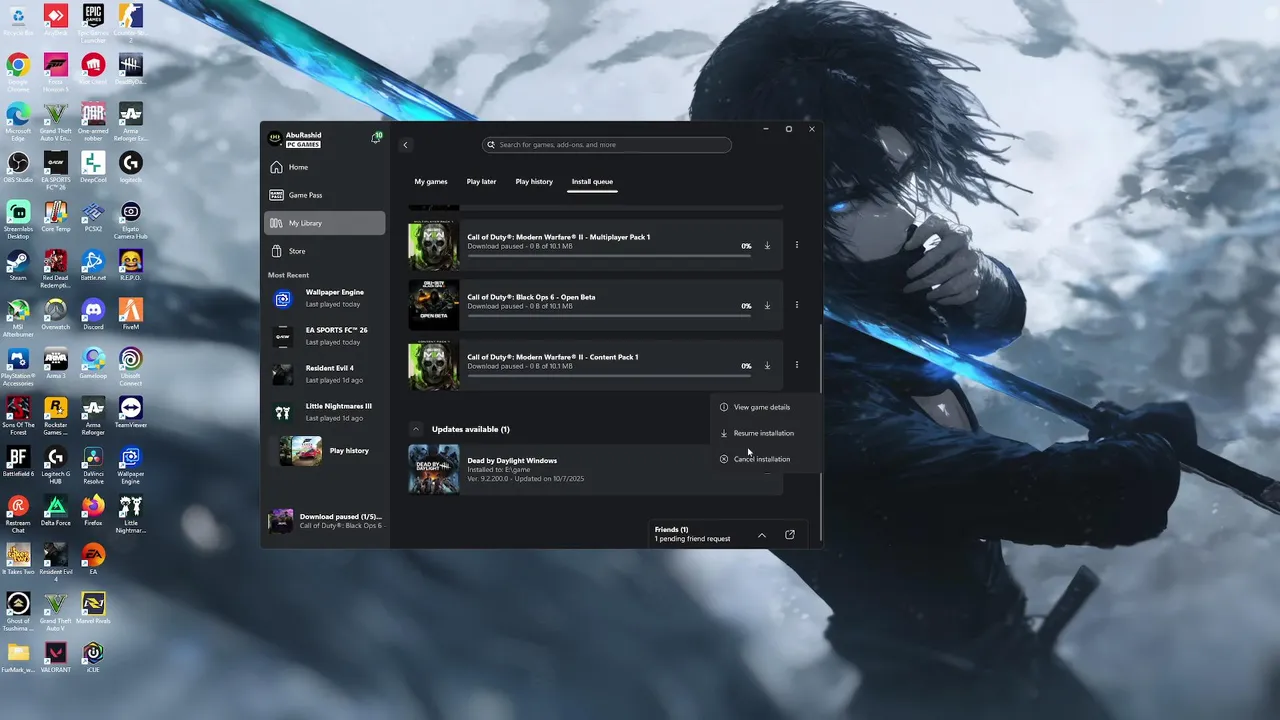Select Install queue tab
The height and width of the screenshot is (720, 1280).
(x=592, y=182)
